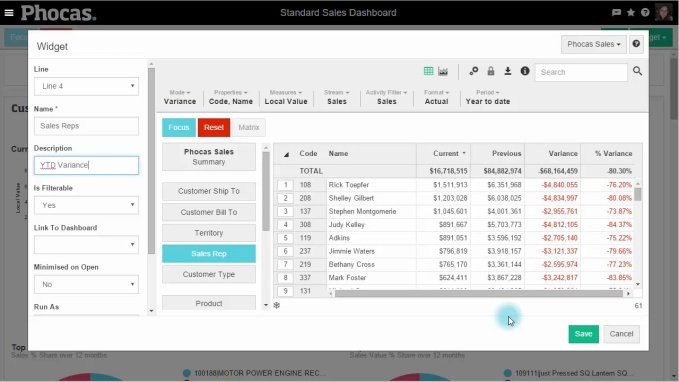
Task: Click the widget settings panel scrollbar
Action: tap(151, 161)
